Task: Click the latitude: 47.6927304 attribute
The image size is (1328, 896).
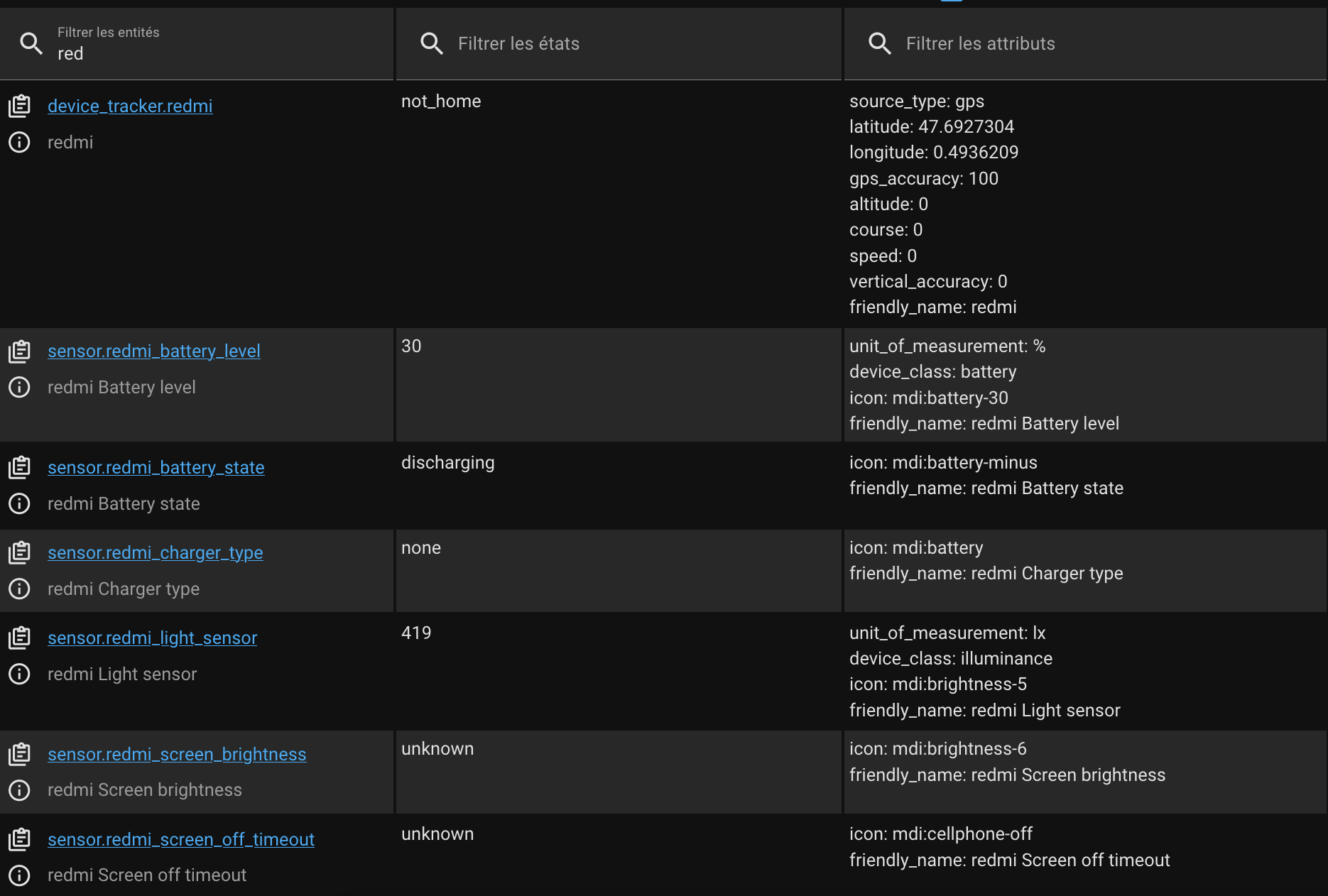Action: [x=932, y=127]
